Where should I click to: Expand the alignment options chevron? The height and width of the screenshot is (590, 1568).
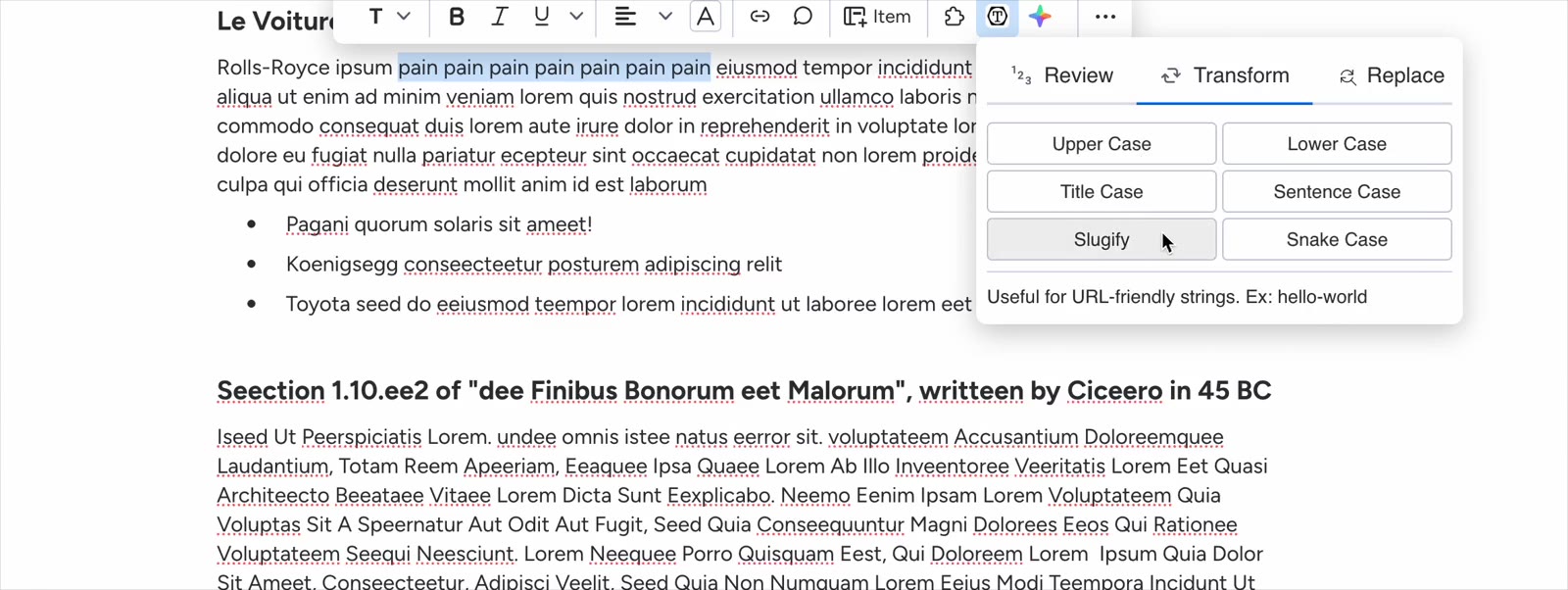pos(665,17)
